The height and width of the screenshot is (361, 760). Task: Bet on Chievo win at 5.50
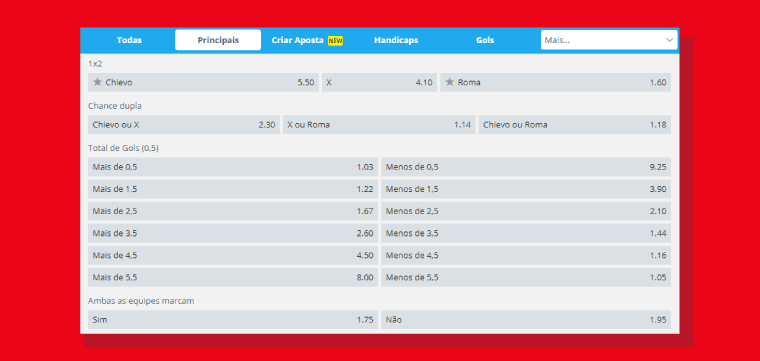point(203,82)
